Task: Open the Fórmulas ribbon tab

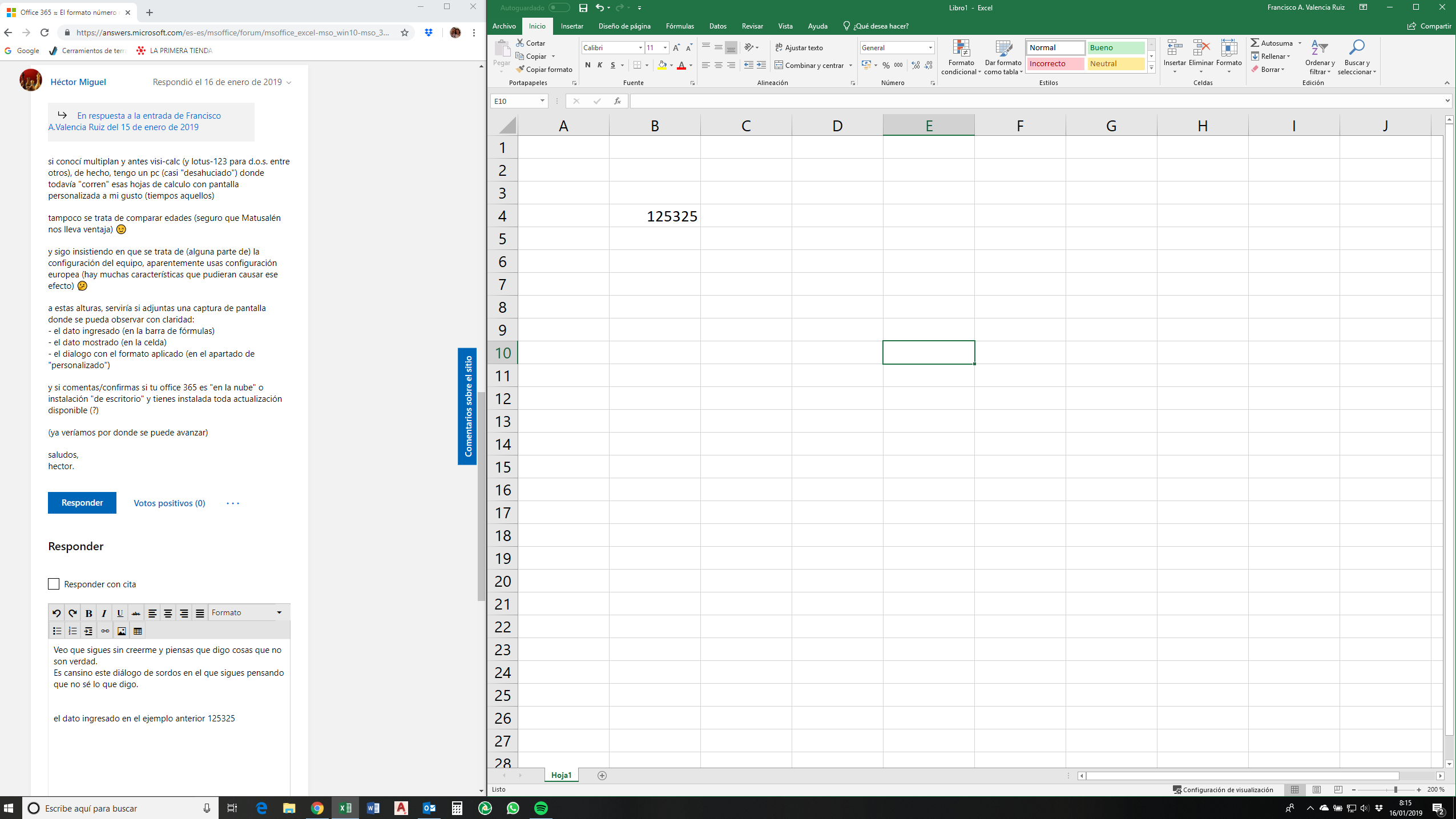Action: pyautogui.click(x=679, y=26)
